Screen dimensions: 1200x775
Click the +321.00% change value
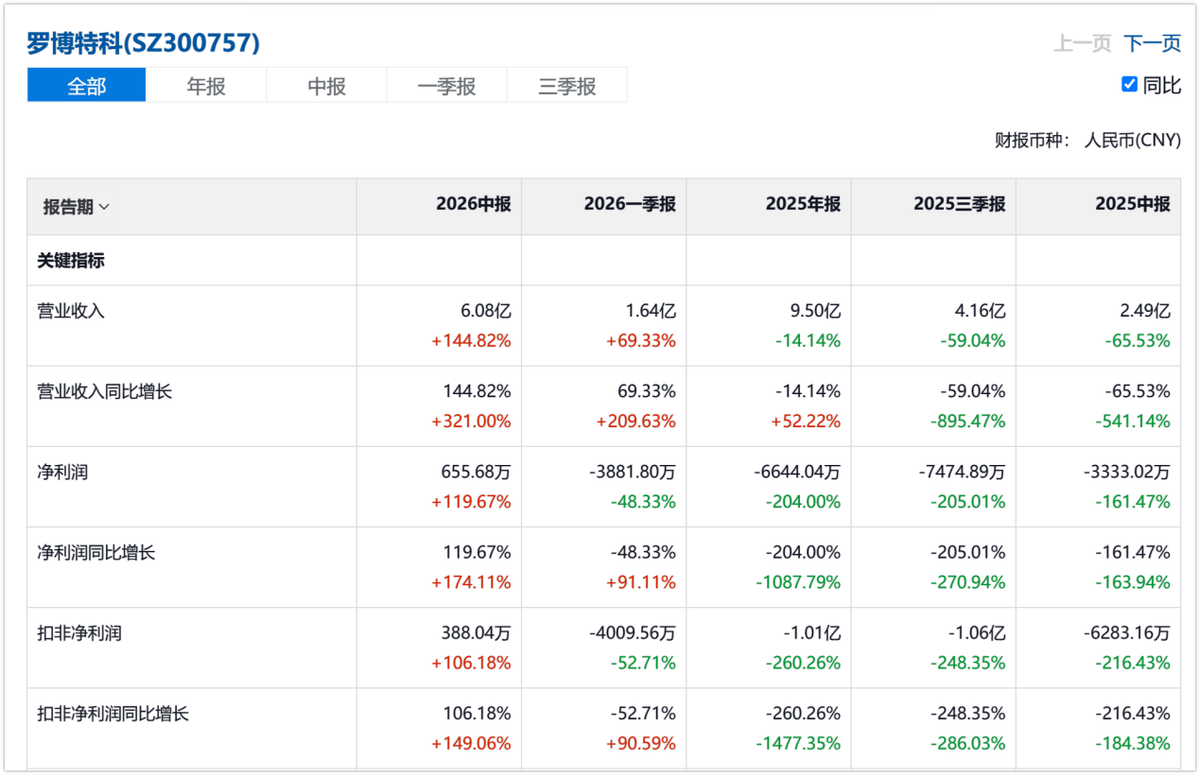pyautogui.click(x=471, y=421)
